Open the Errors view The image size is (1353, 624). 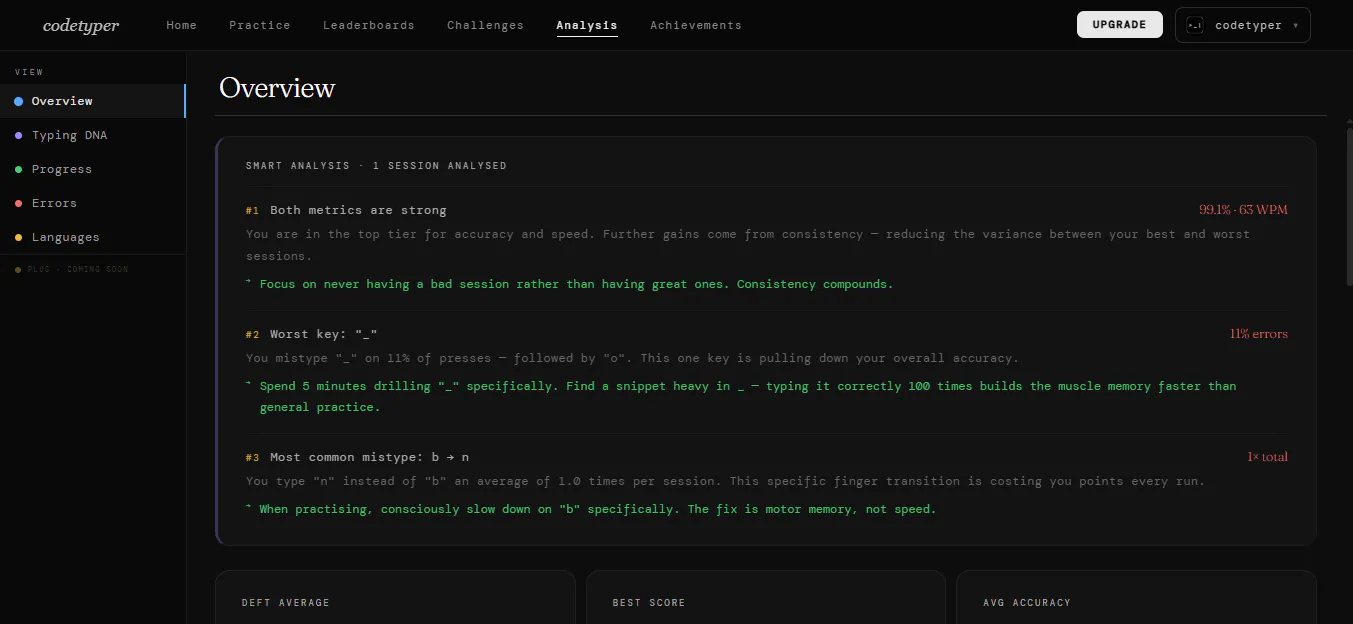tap(93, 203)
